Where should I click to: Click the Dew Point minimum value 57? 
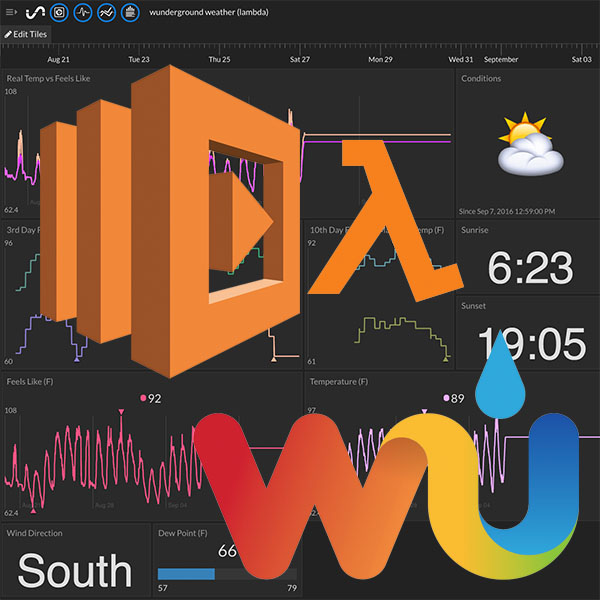click(162, 588)
